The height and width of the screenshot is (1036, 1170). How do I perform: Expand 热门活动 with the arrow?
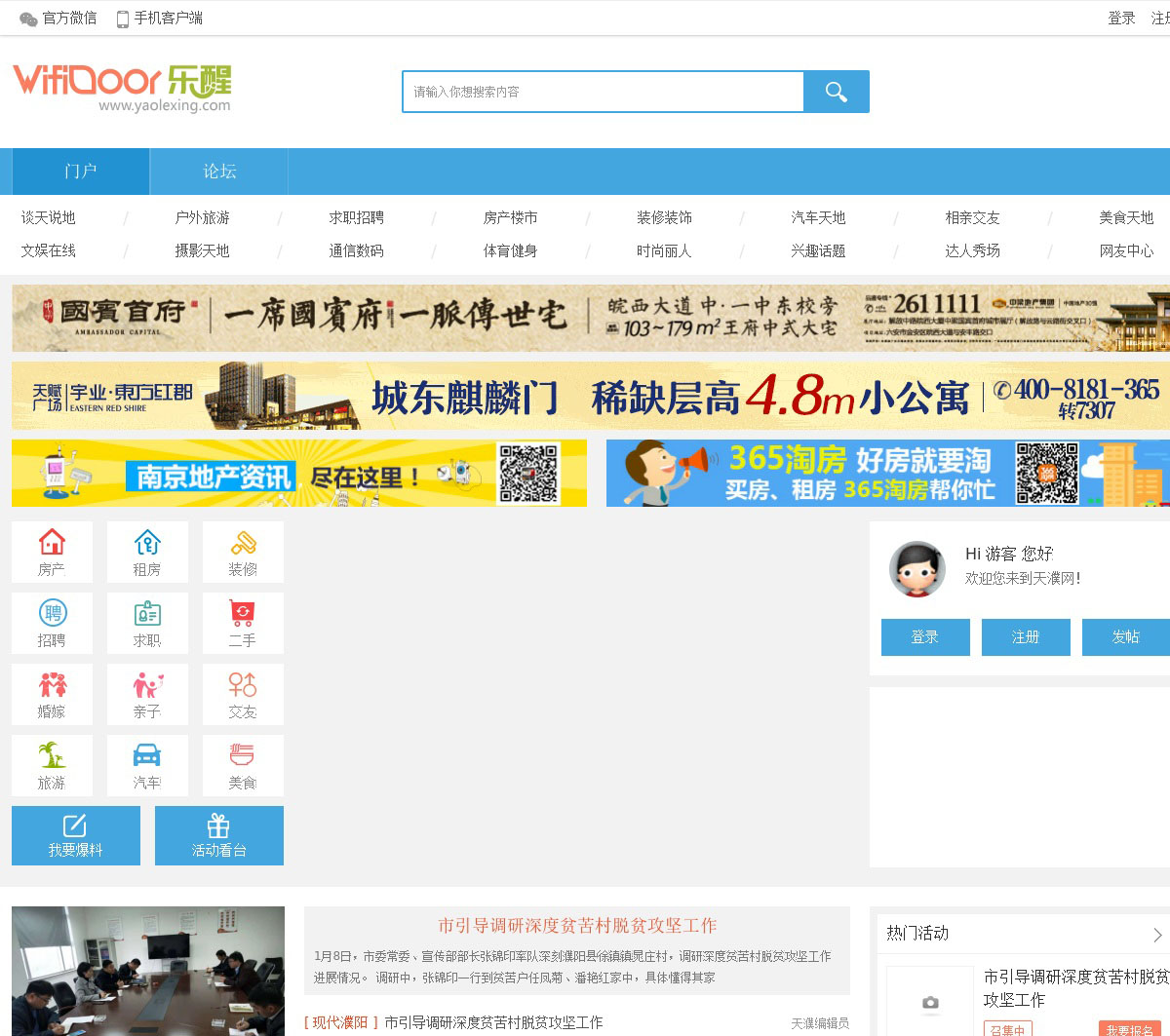click(1157, 935)
